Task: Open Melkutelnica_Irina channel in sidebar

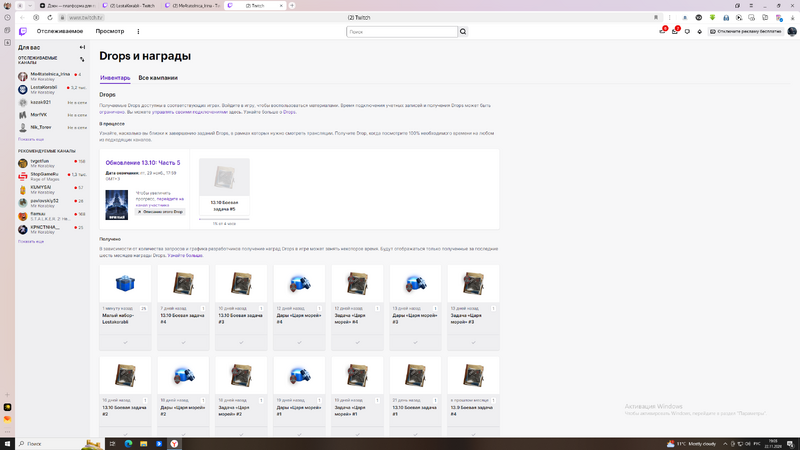Action: (51, 77)
